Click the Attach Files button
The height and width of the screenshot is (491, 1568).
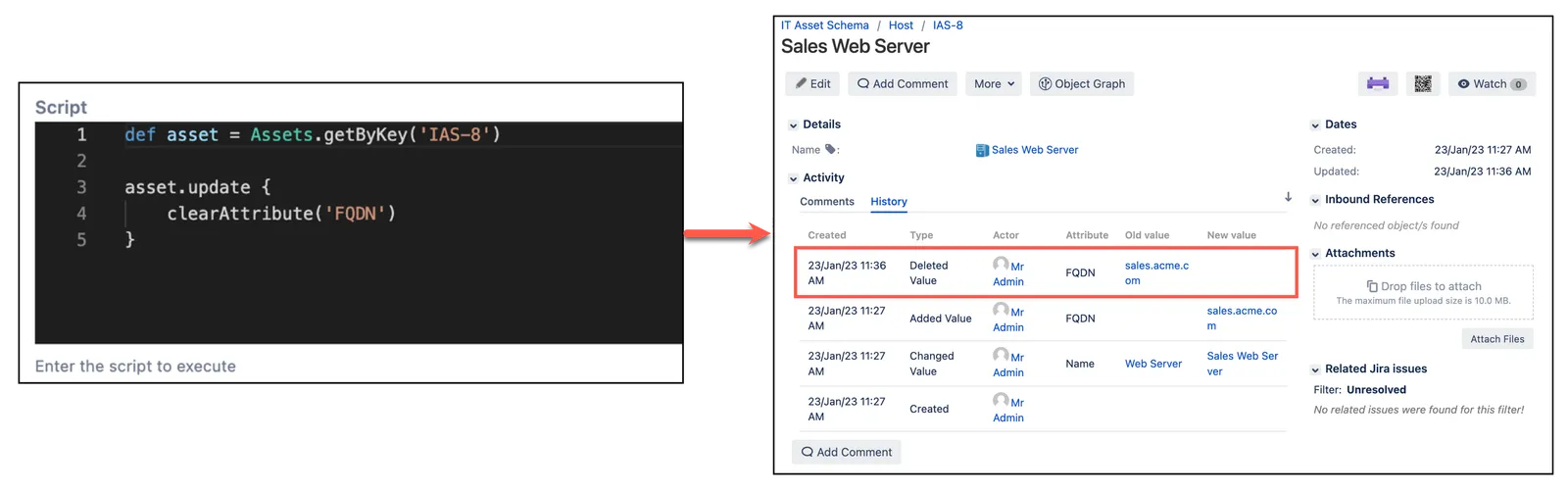[x=1497, y=339]
